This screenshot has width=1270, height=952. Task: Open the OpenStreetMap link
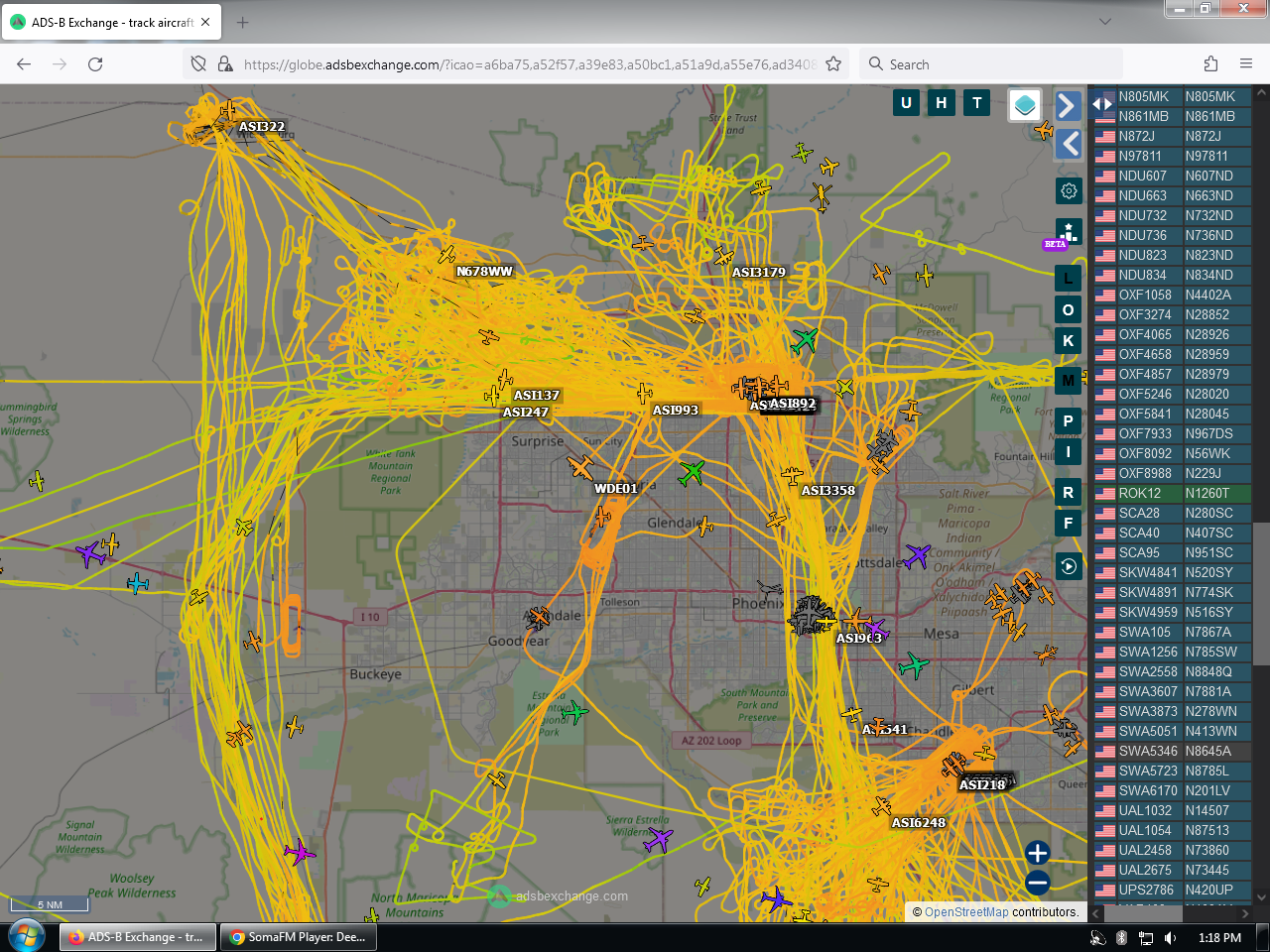click(966, 912)
